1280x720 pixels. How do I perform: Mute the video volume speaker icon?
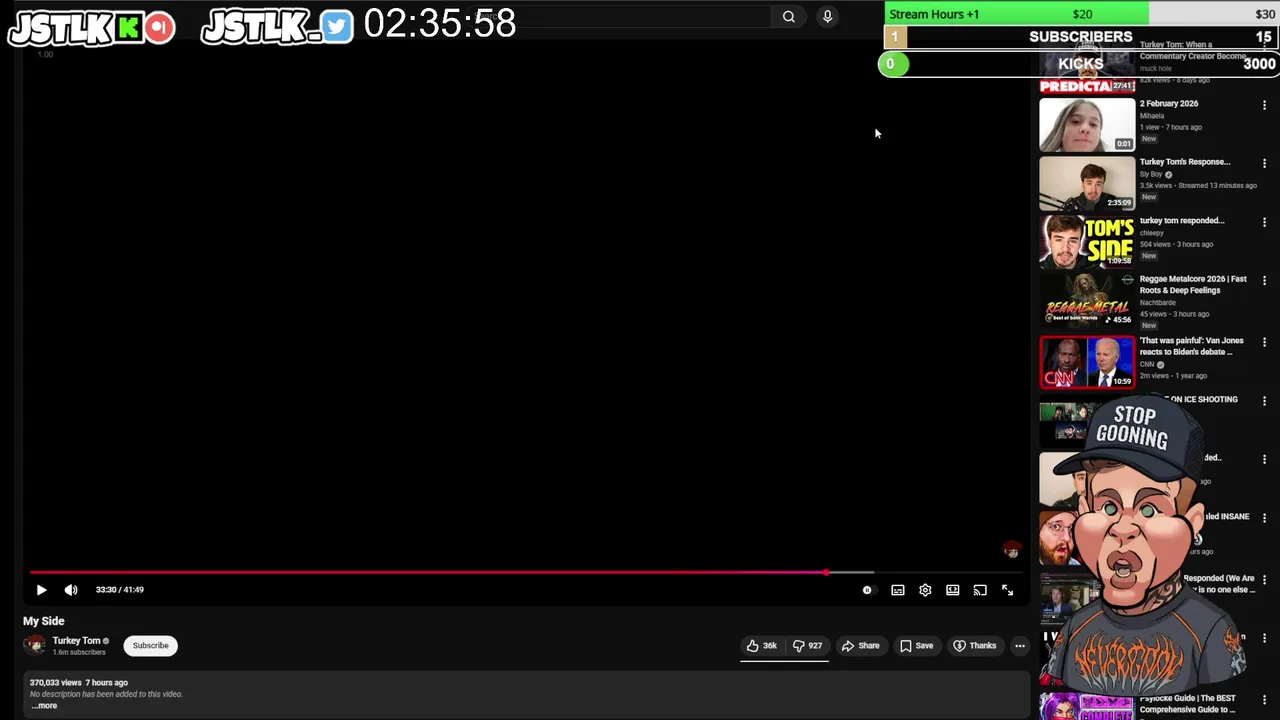click(71, 590)
